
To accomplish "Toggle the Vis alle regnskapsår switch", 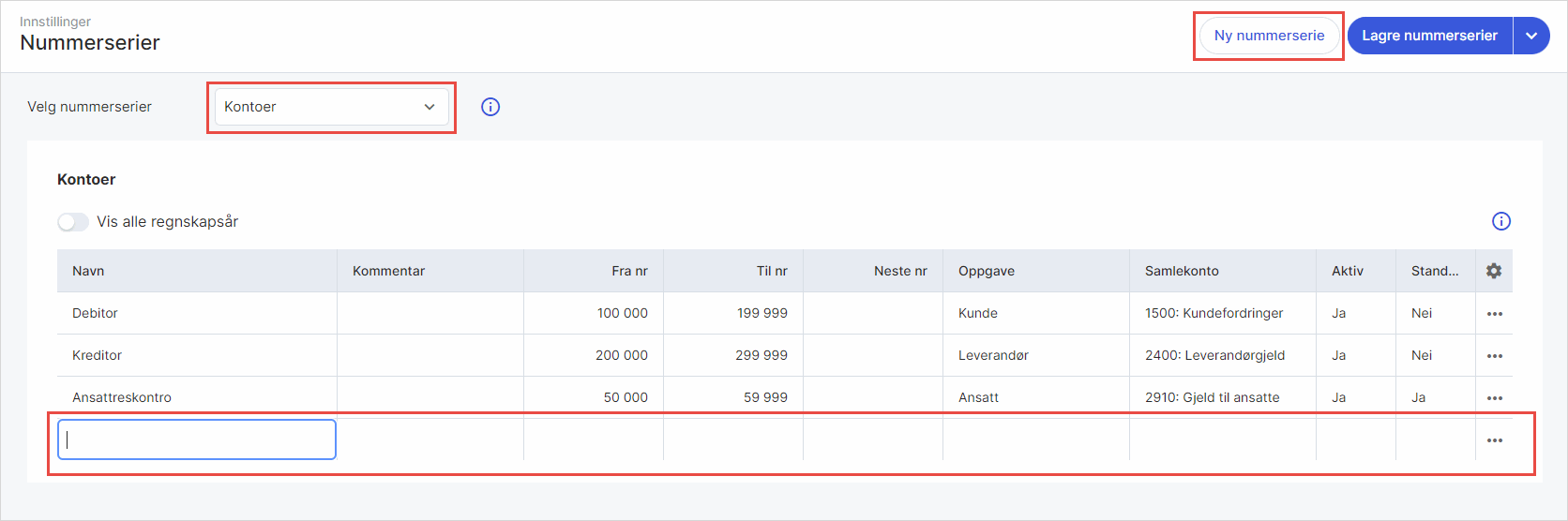I will click(x=73, y=222).
